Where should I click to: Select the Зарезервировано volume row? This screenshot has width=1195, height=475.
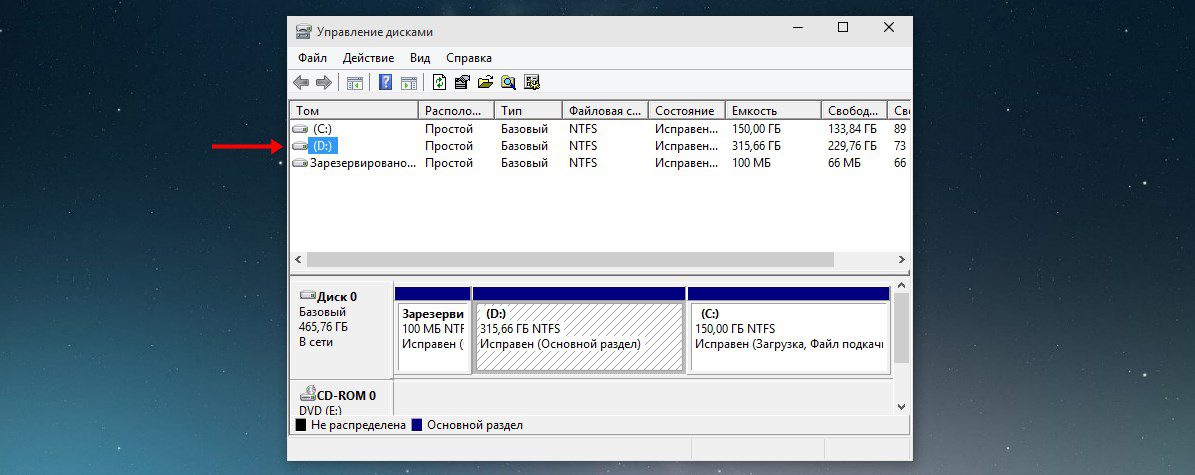coord(600,163)
